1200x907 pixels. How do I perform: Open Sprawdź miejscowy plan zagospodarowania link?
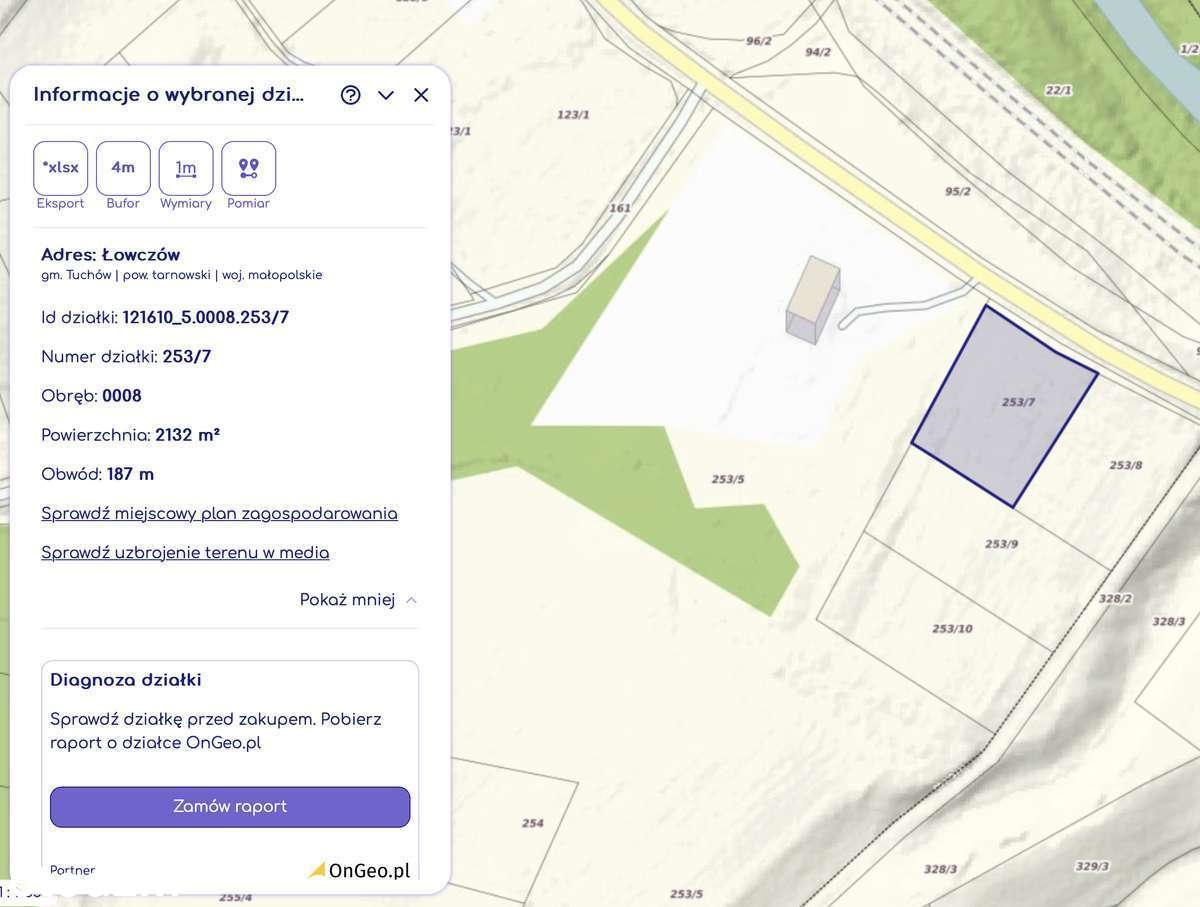pyautogui.click(x=219, y=514)
